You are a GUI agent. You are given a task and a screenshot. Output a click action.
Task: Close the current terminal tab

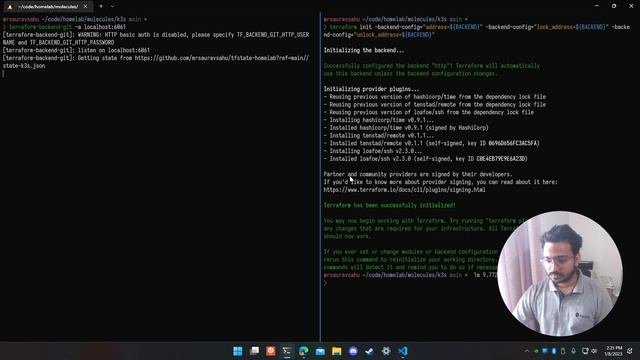click(85, 7)
